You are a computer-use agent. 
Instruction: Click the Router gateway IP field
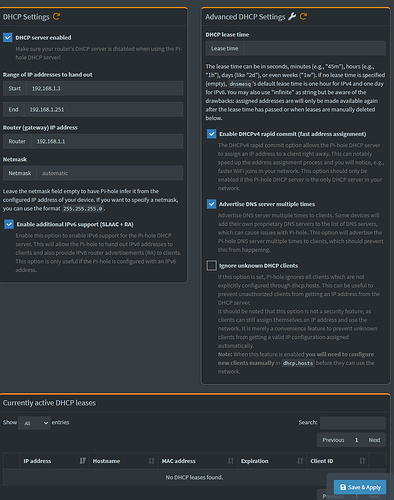point(107,141)
